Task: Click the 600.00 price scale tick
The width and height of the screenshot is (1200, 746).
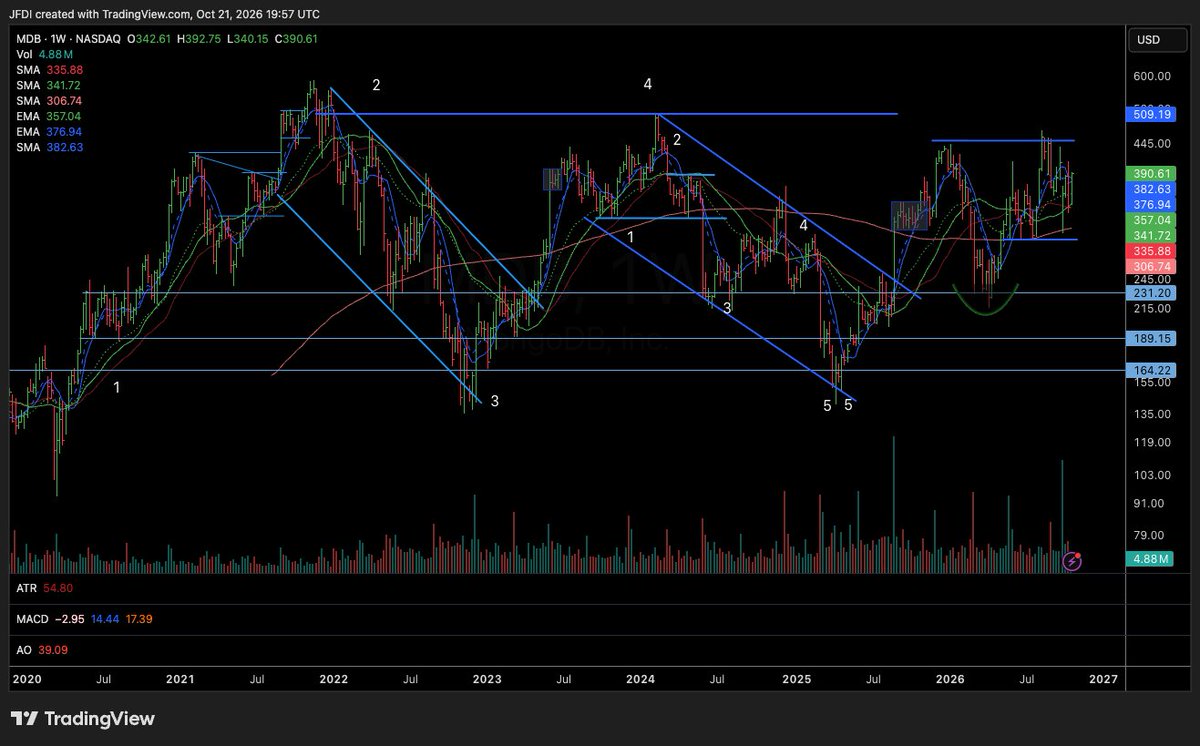Action: pos(1152,76)
